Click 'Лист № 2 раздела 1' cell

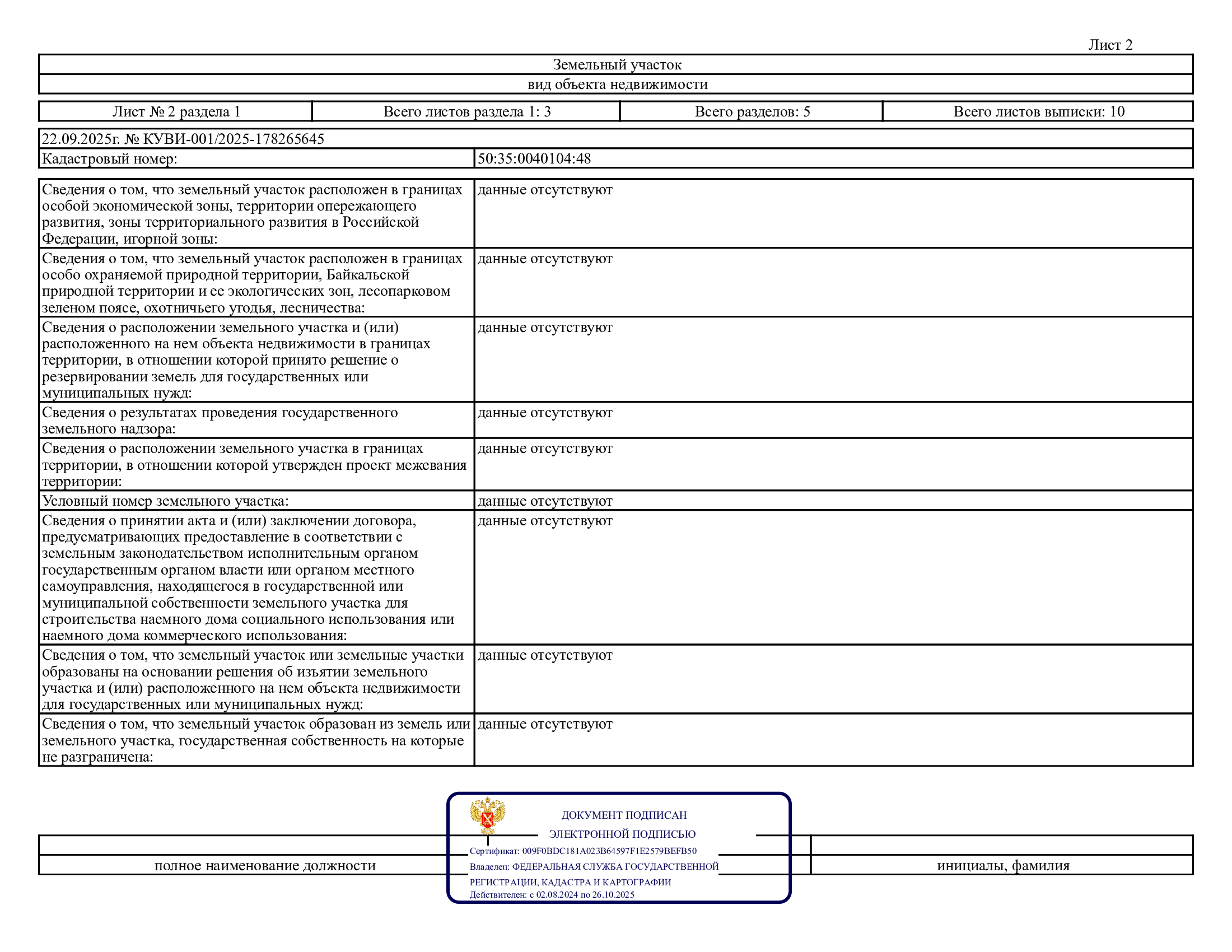coord(176,111)
